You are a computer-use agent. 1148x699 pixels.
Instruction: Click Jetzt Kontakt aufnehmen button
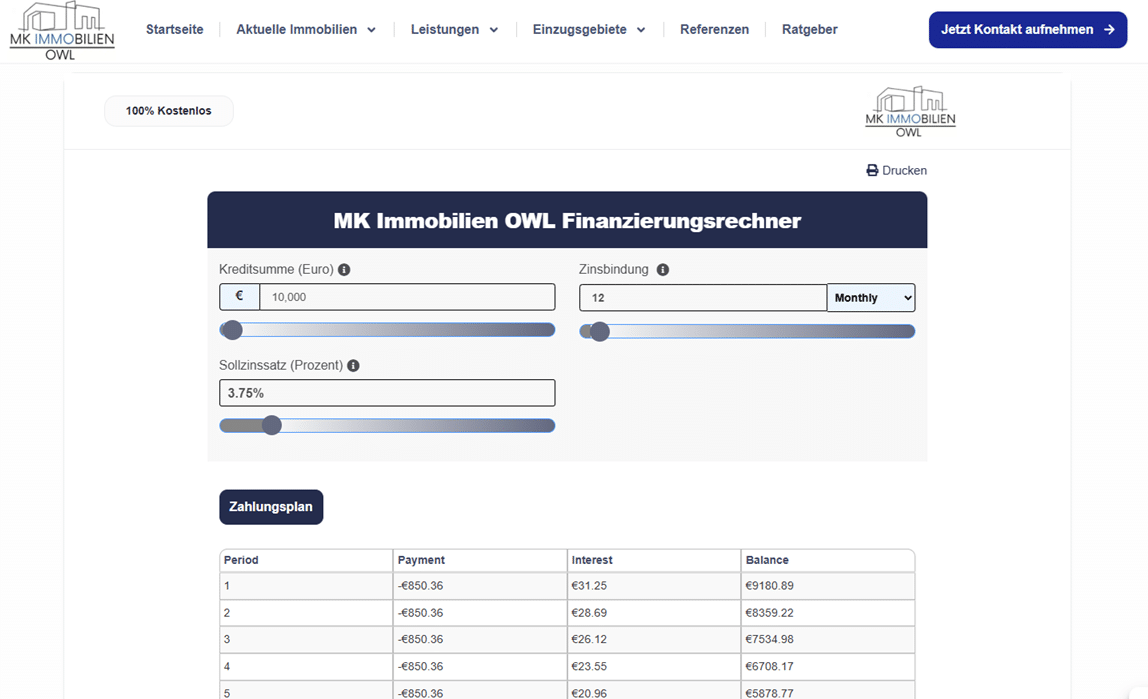[1028, 30]
